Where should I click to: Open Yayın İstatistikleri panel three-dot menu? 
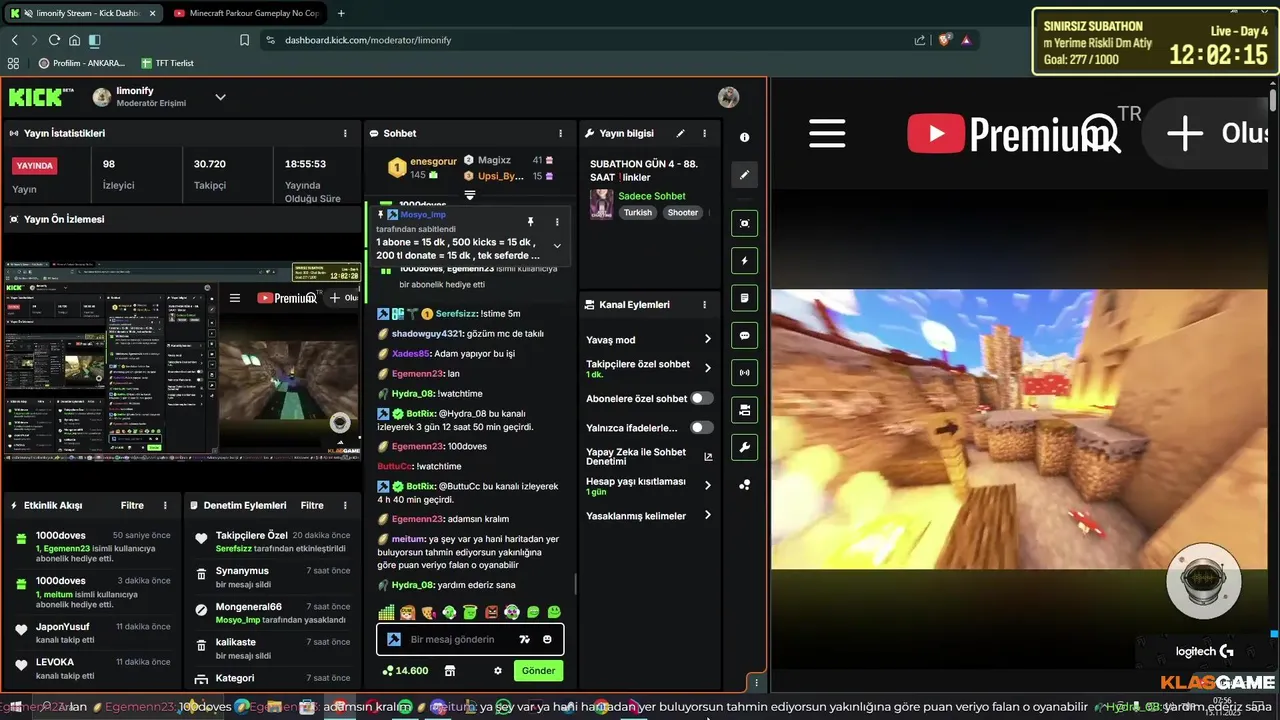(345, 133)
